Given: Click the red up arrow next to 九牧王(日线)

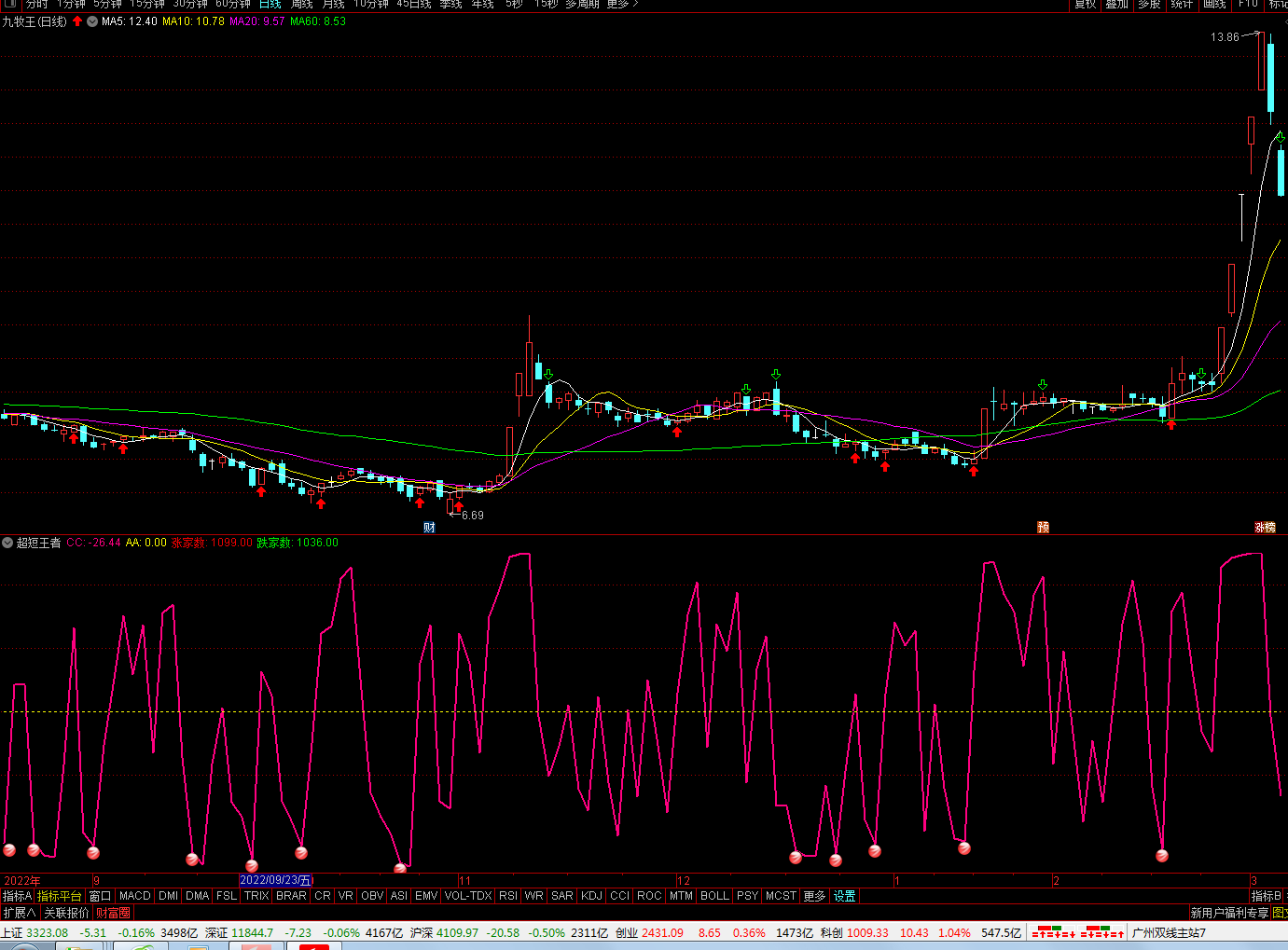Looking at the screenshot, I should pos(77,21).
